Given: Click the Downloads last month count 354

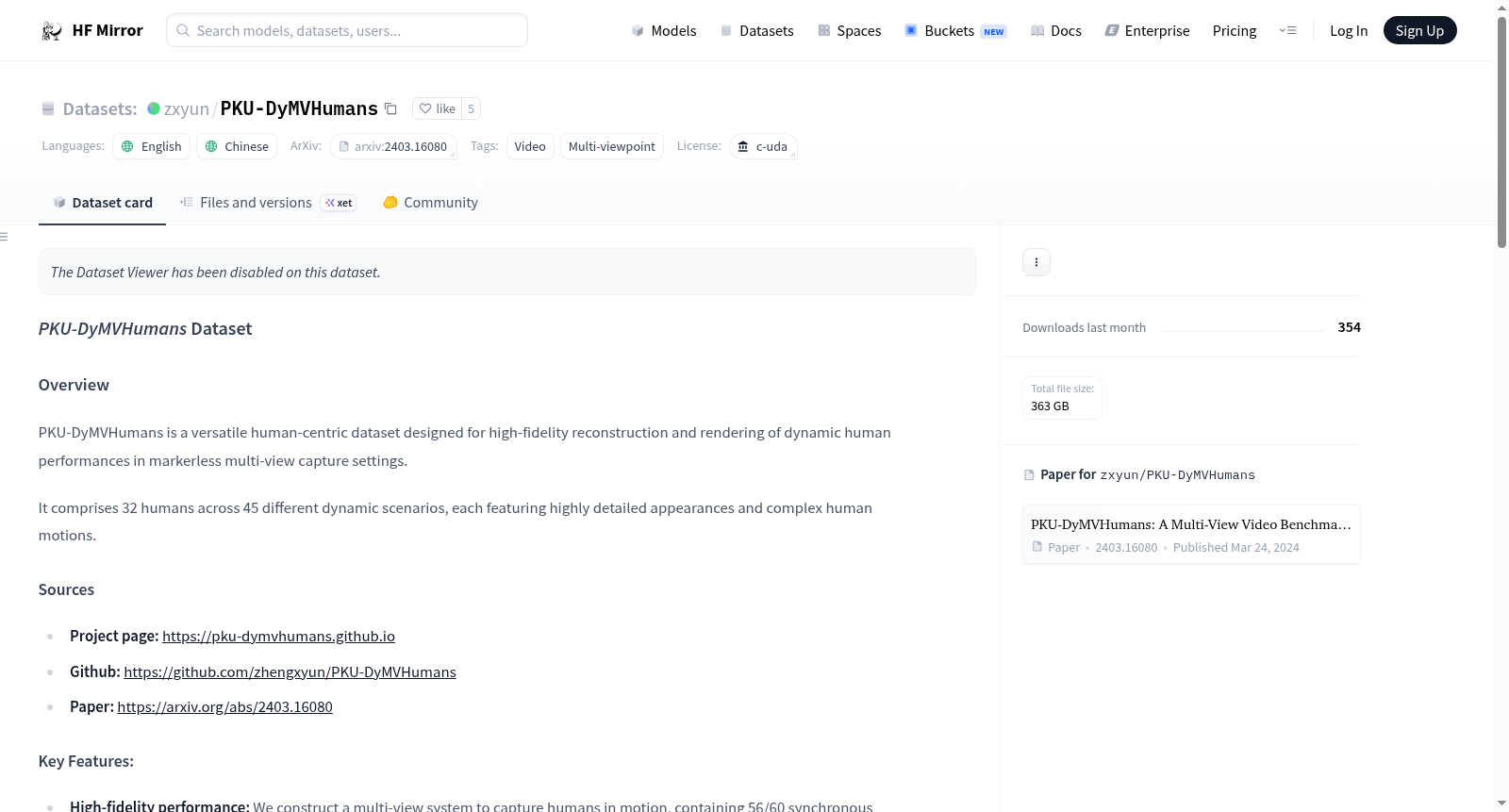Looking at the screenshot, I should [x=1350, y=327].
